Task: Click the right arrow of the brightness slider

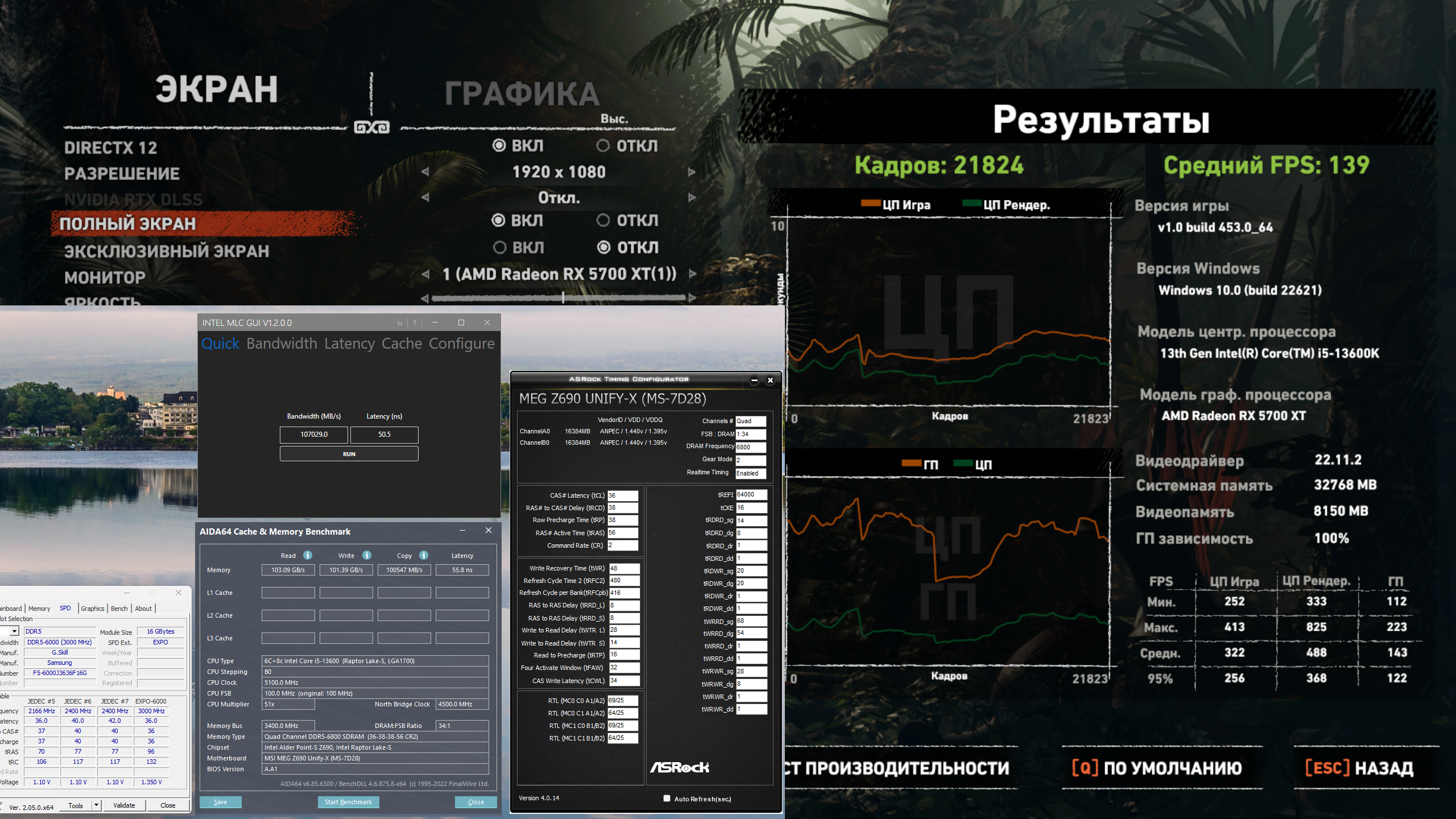Action: coord(692,297)
